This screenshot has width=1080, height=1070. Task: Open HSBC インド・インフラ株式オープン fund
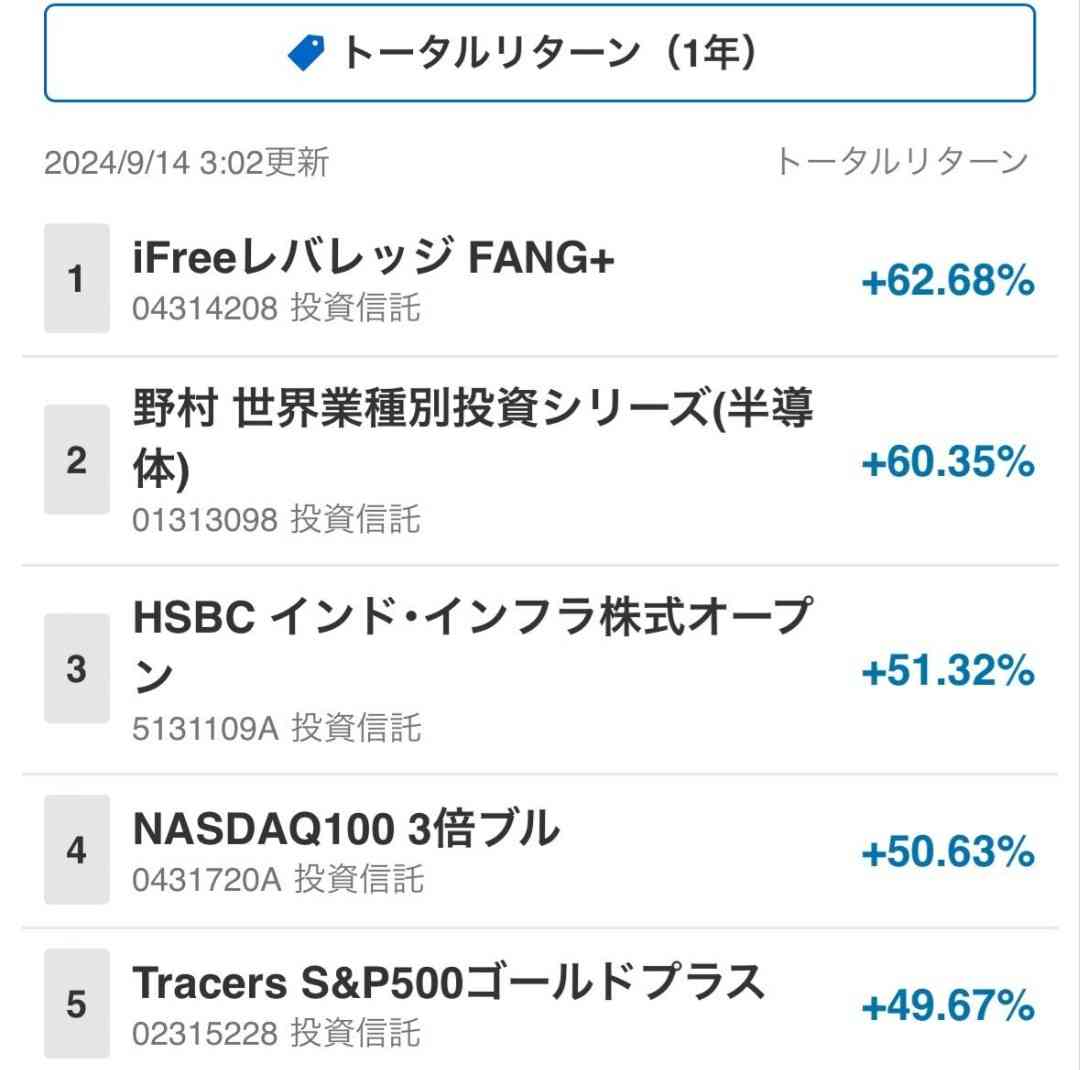pyautogui.click(x=472, y=646)
